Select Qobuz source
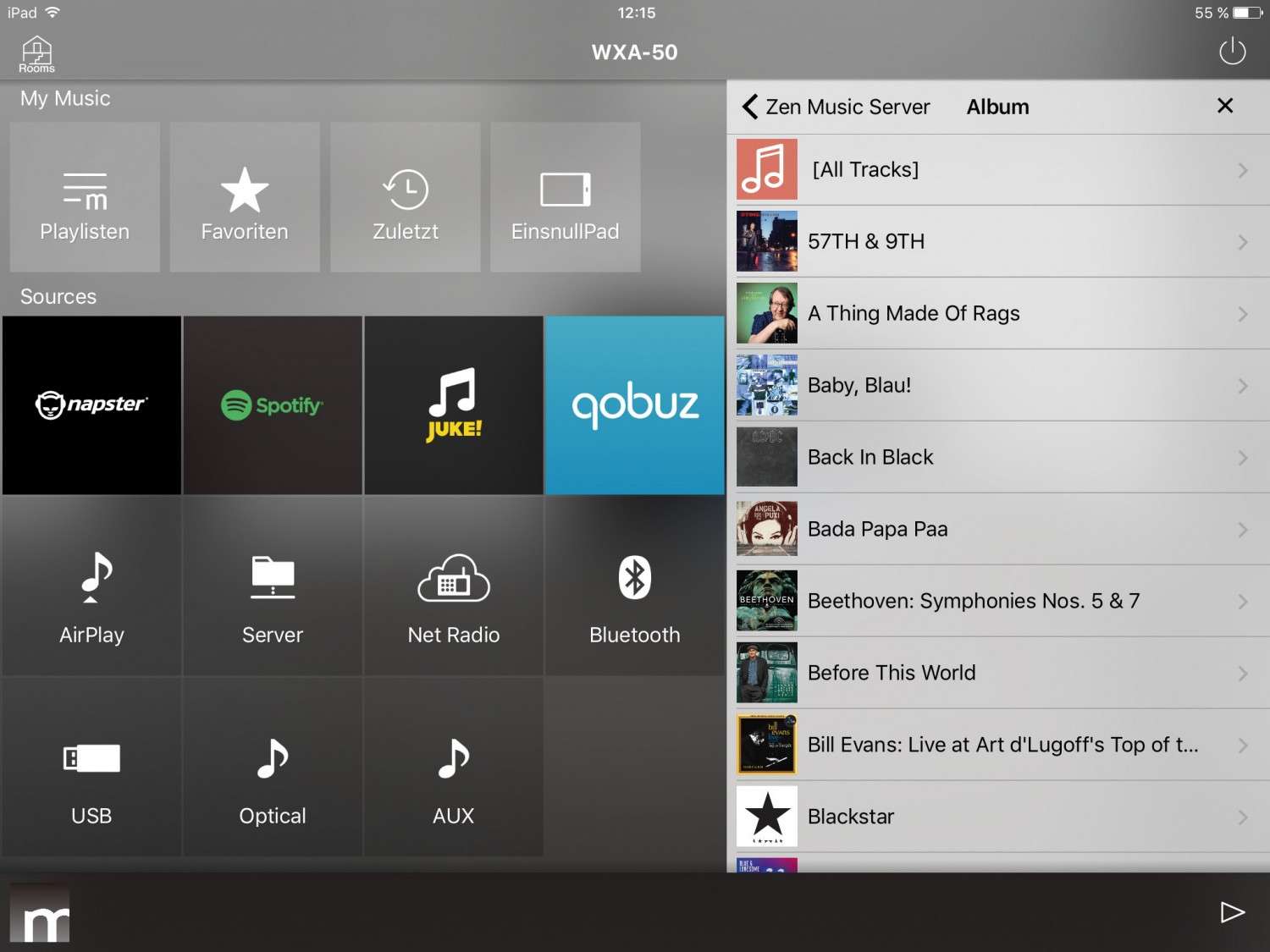Image resolution: width=1270 pixels, height=952 pixels. 635,405
